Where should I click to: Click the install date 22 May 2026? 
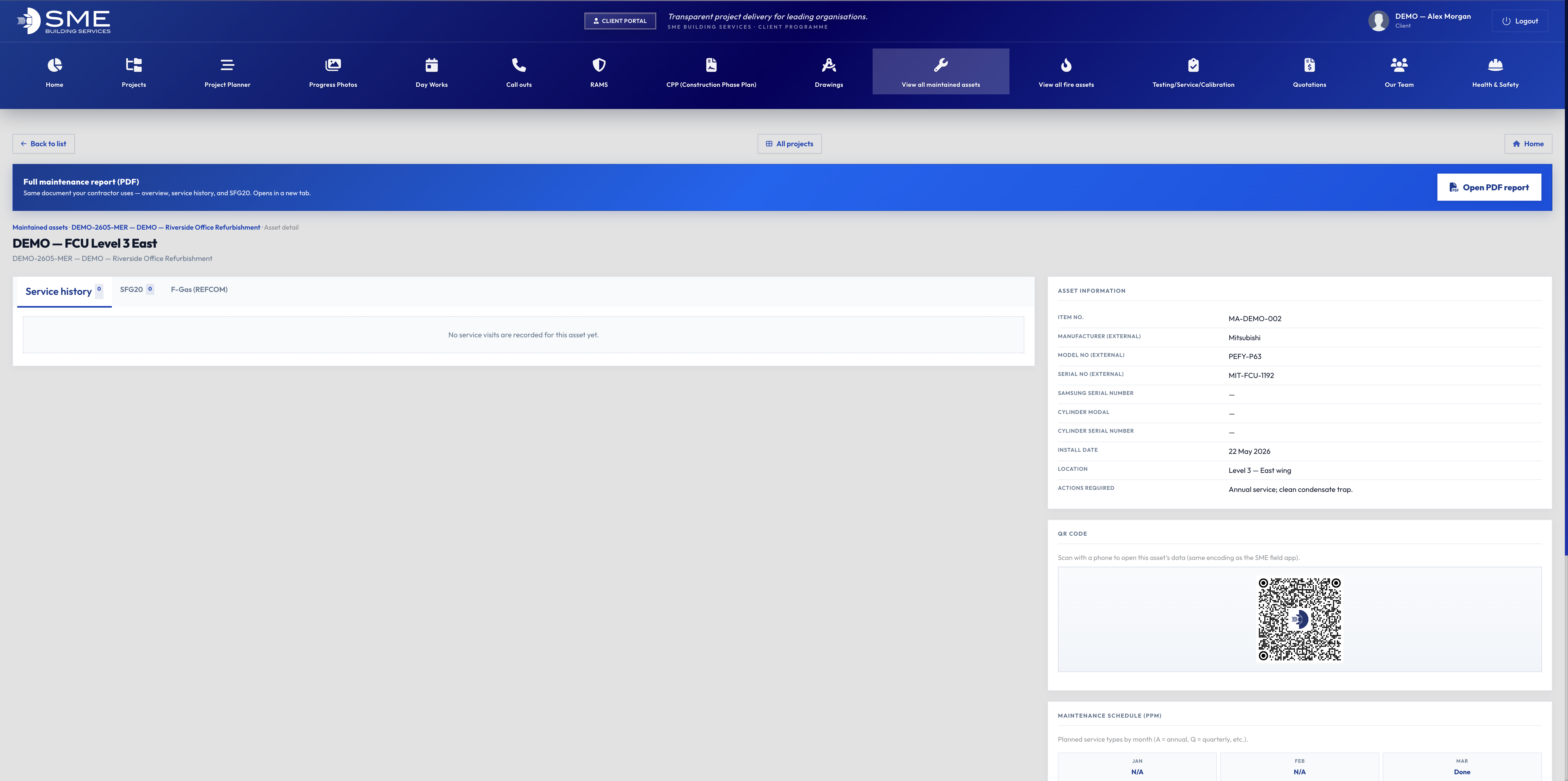[1249, 452]
